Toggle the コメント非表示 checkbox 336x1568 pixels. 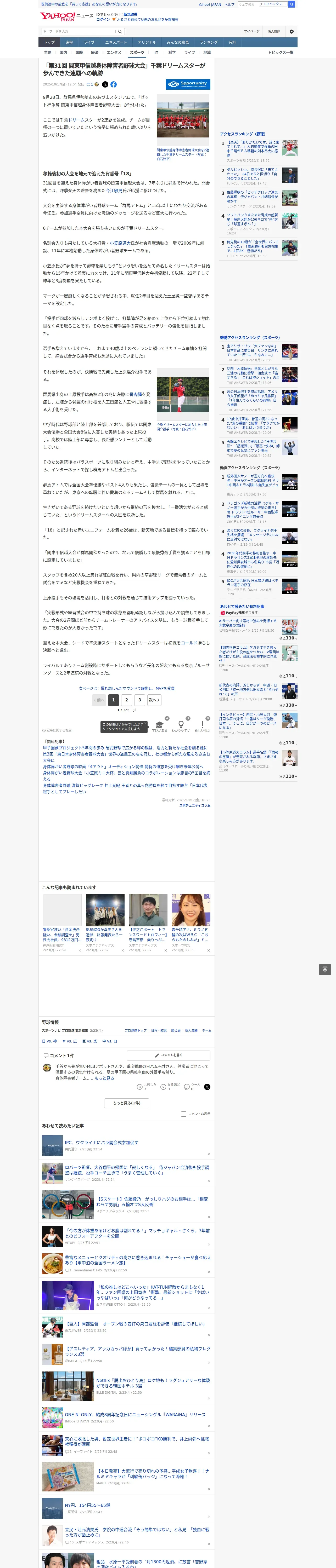pyautogui.click(x=183, y=1114)
